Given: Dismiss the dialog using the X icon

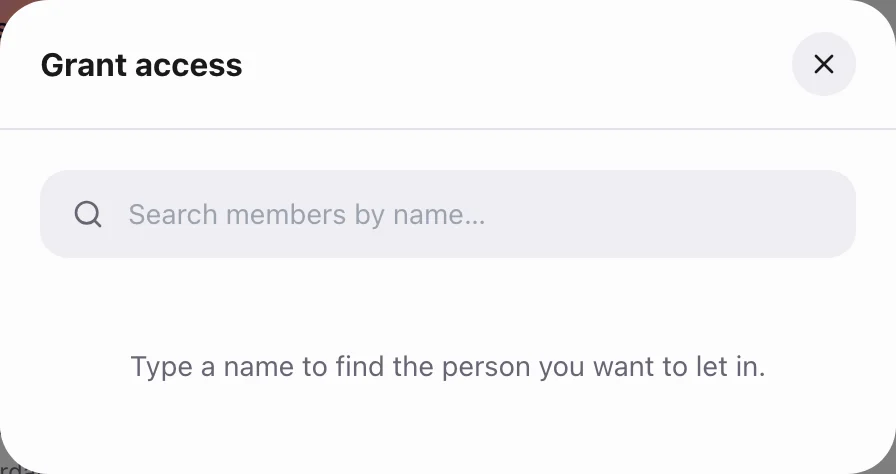Looking at the screenshot, I should 823,64.
